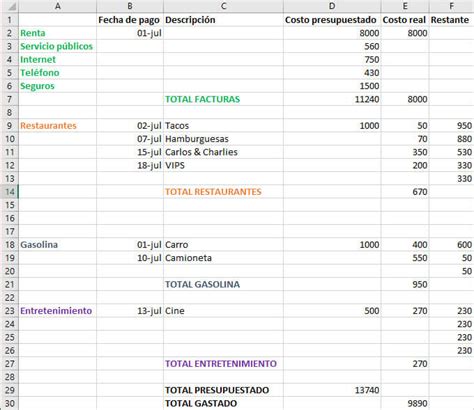Click the 880 remaining value cell
Viewport: 474px width, 410px height.
pyautogui.click(x=451, y=139)
